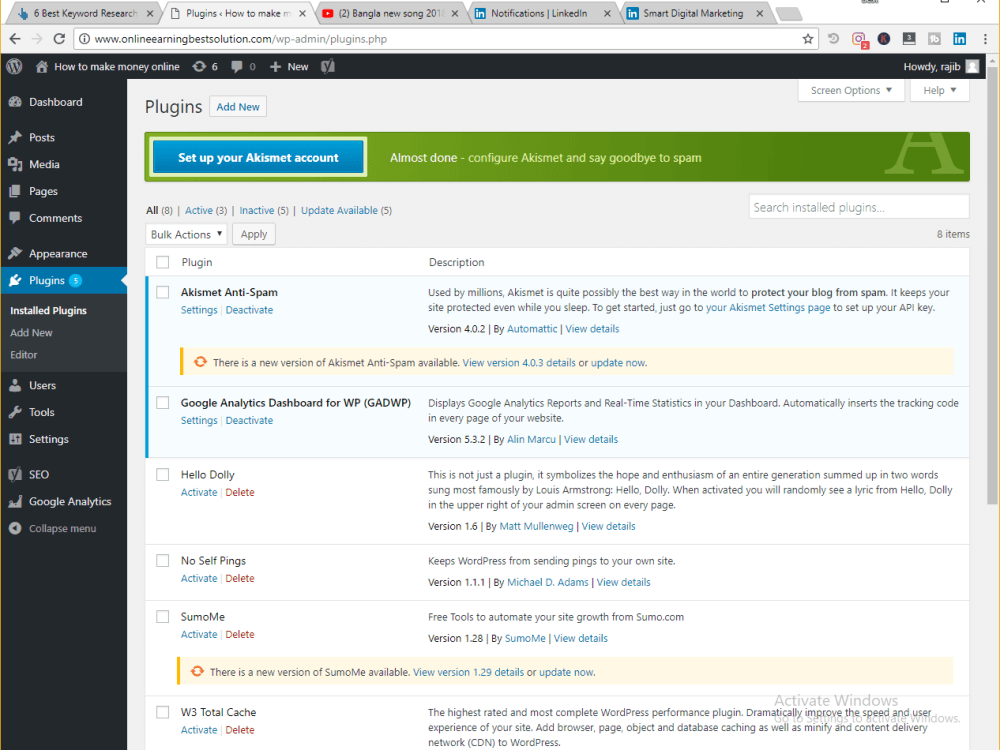Image resolution: width=1000 pixels, height=750 pixels.
Task: Click the Apply bulk action button
Action: point(254,234)
